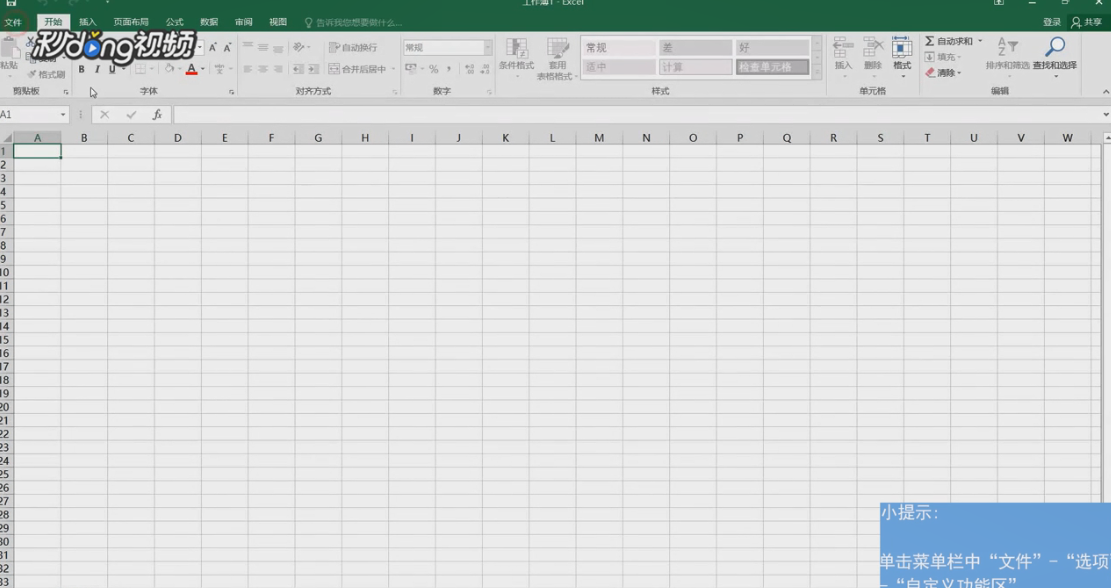This screenshot has height=588, width=1111.
Task: Open the font color dropdown arrow
Action: (204, 70)
